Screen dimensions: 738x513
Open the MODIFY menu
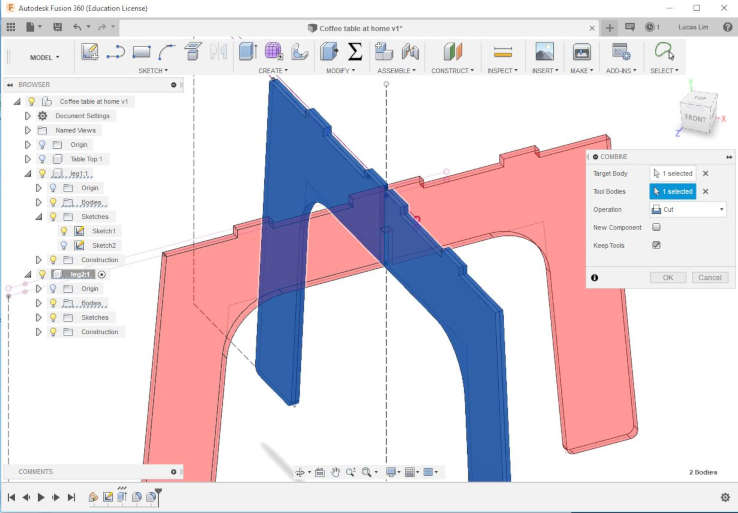(x=340, y=71)
